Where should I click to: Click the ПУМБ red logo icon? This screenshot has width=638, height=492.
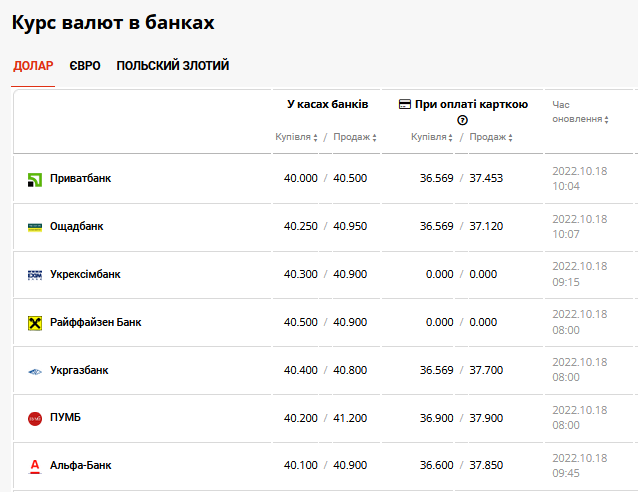click(35, 418)
